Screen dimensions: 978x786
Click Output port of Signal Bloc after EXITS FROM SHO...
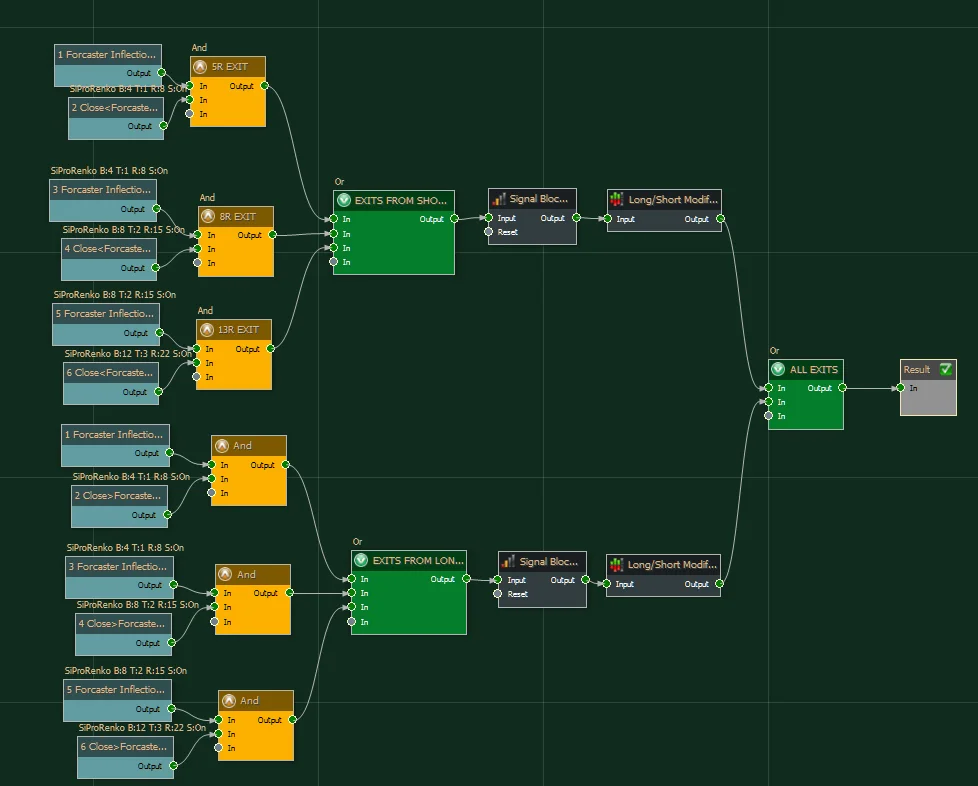pos(576,218)
